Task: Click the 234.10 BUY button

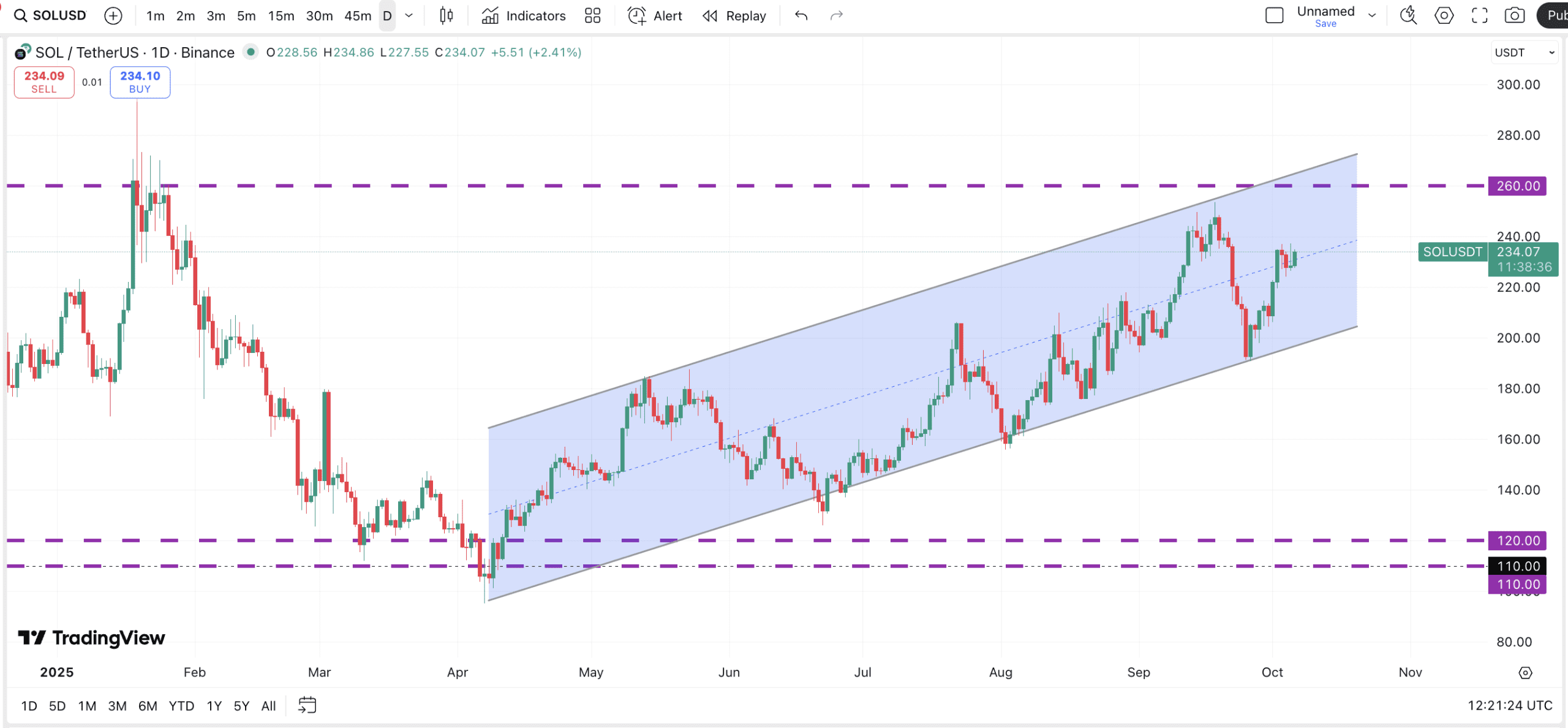Action: coord(140,82)
